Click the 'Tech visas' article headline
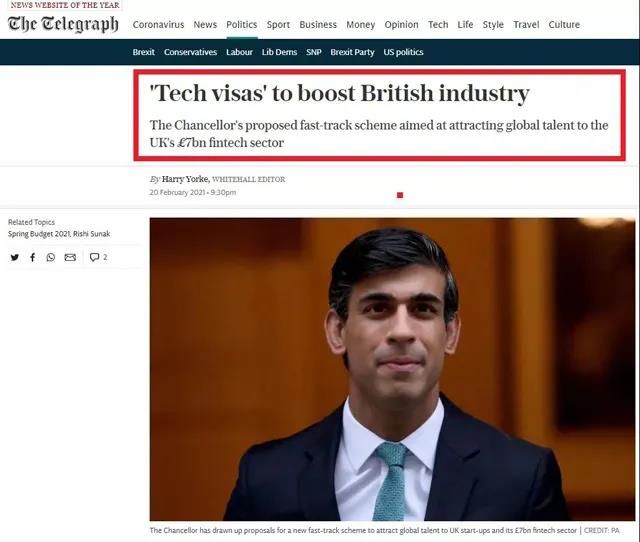The width and height of the screenshot is (640, 542). coord(340,93)
